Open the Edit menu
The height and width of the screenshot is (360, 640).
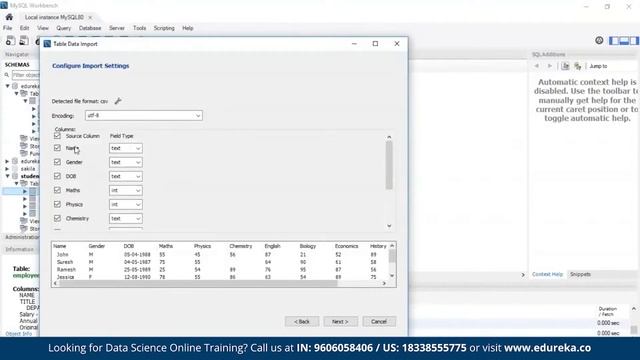(24, 28)
